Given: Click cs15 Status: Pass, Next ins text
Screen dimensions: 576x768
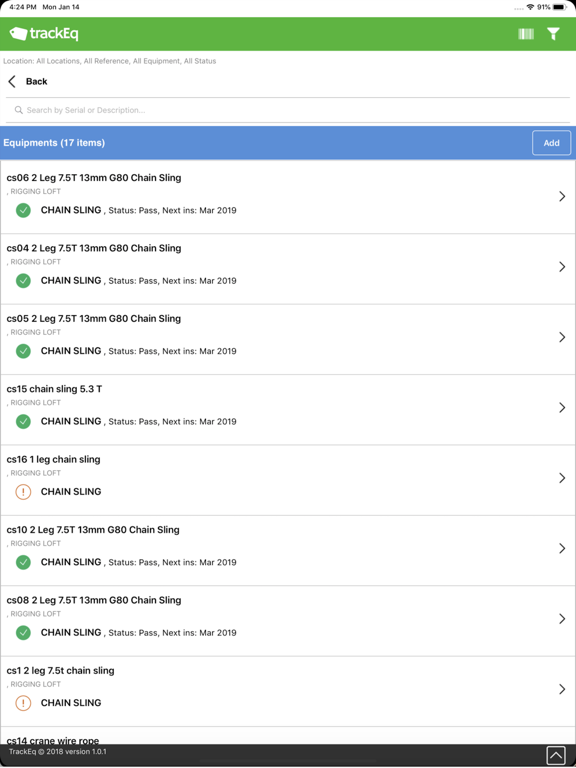Looking at the screenshot, I should [x=172, y=422].
